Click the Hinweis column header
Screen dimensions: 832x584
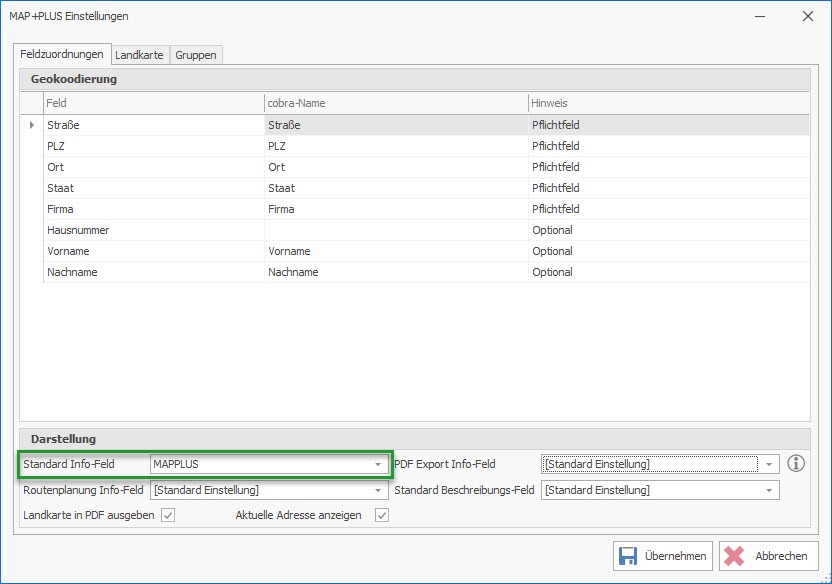667,103
